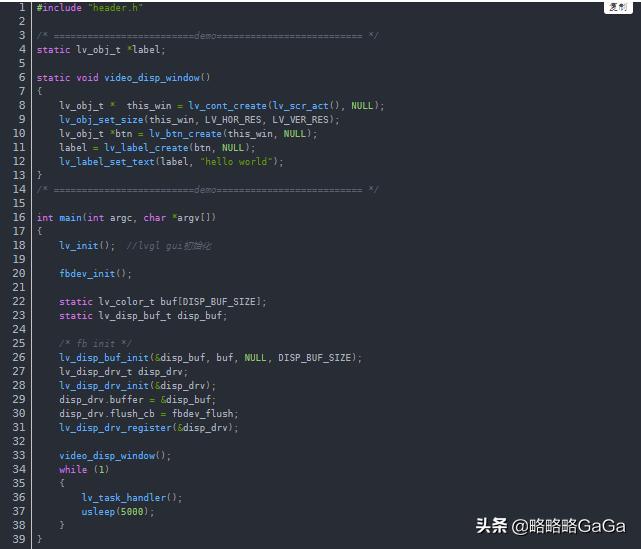The height and width of the screenshot is (549, 641).
Task: Click the "this_win" variable on line 8
Action: point(149,106)
